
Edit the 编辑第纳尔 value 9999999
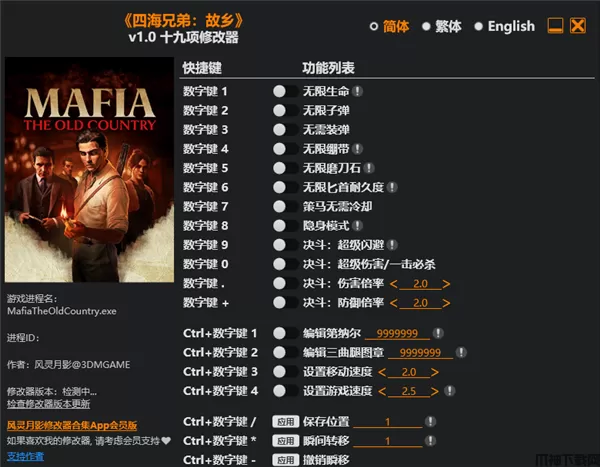pos(397,333)
